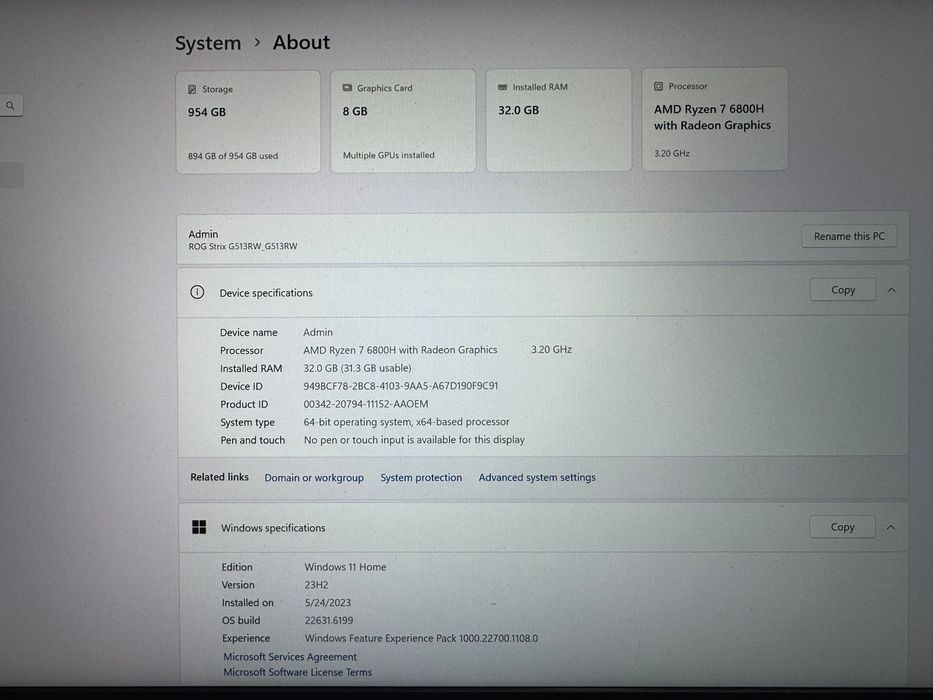The height and width of the screenshot is (700, 933).
Task: Click 'Multiple GPUs installed' text
Action: (x=389, y=155)
